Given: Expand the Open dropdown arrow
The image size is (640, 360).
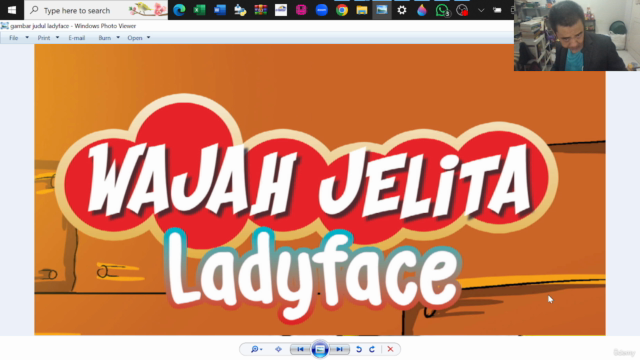Looking at the screenshot, I should (148, 38).
